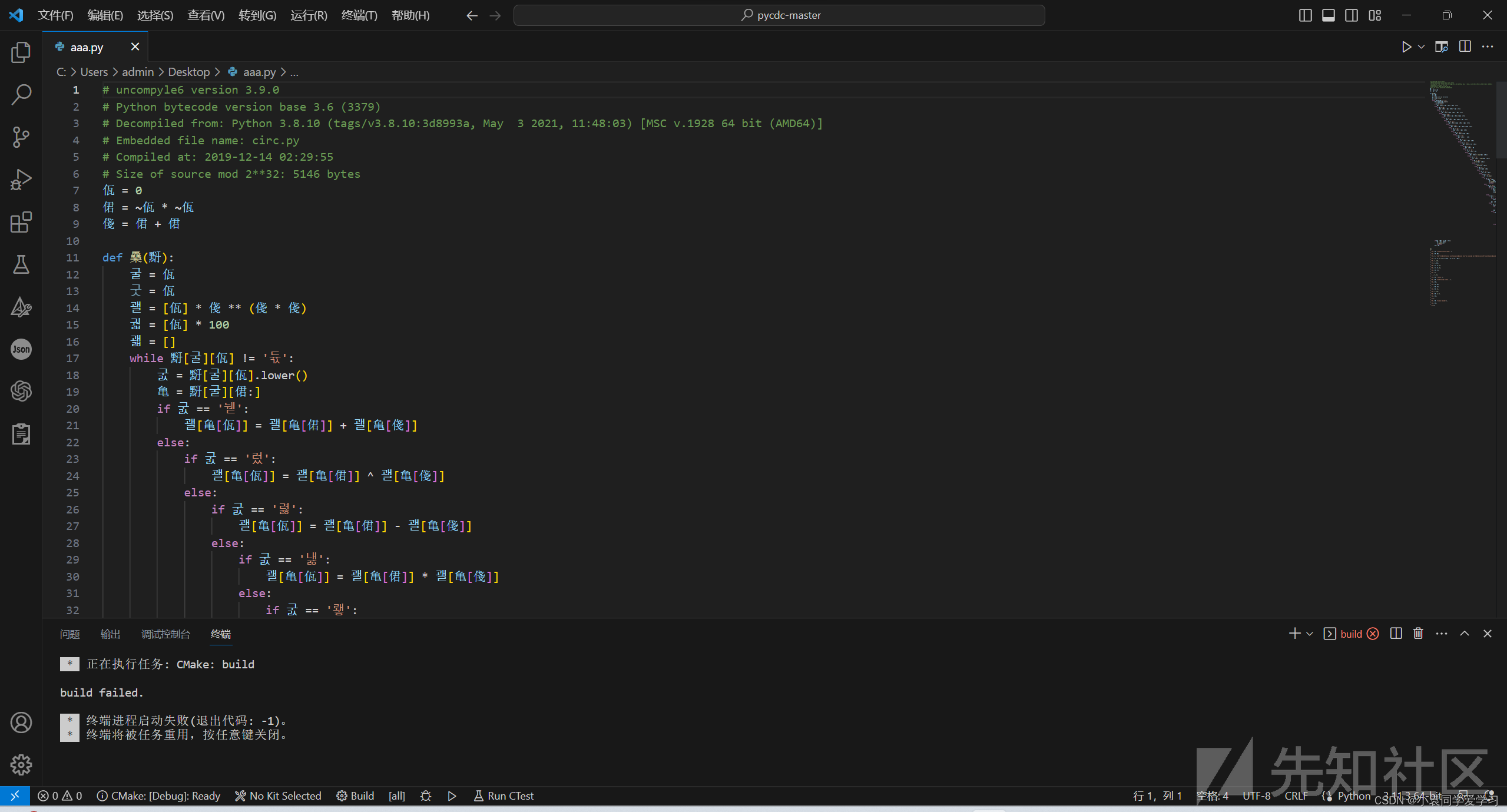Open the Testing flask icon
1507x812 pixels.
[x=21, y=264]
